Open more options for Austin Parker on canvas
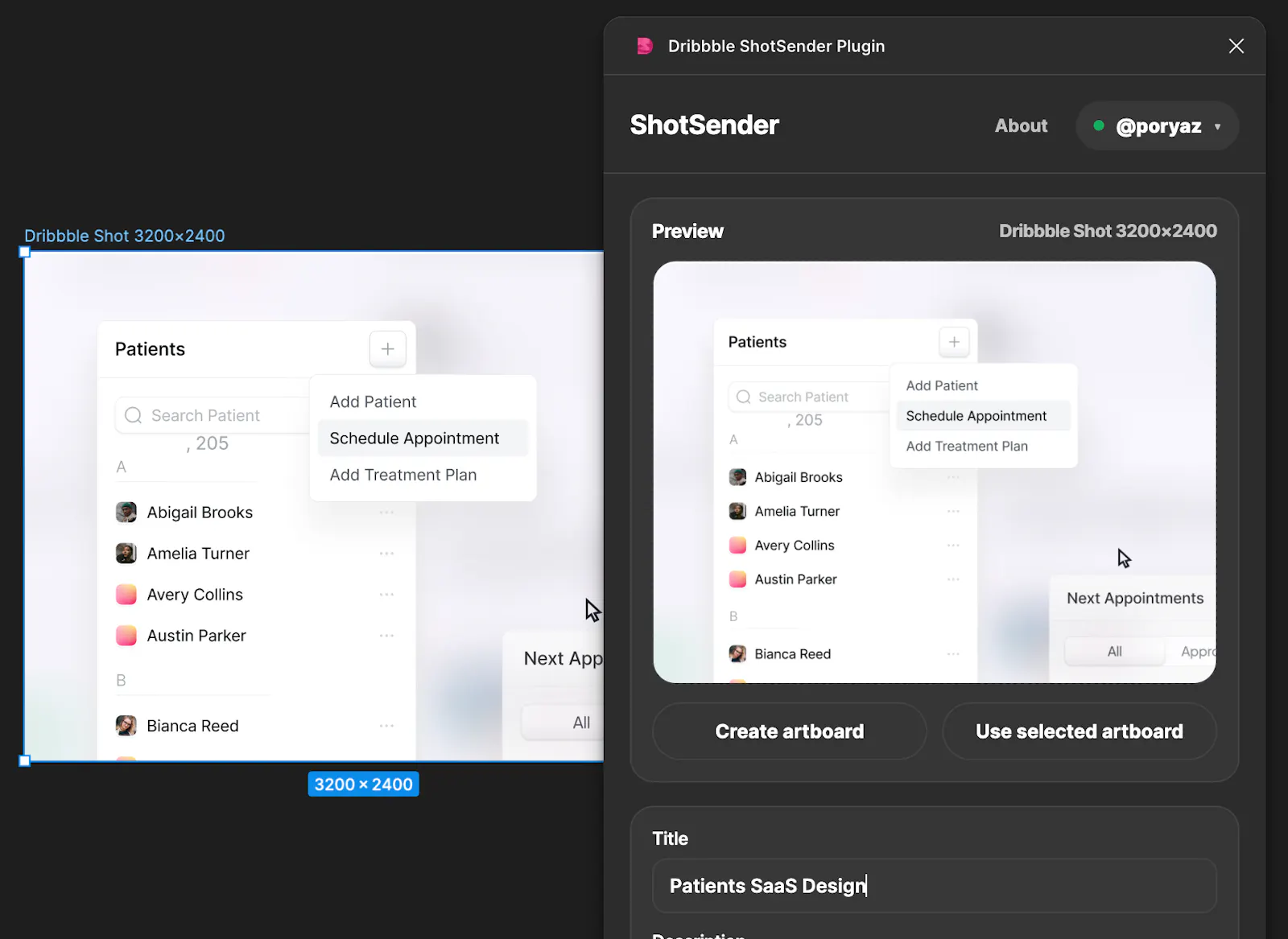This screenshot has width=1288, height=939. 386,636
